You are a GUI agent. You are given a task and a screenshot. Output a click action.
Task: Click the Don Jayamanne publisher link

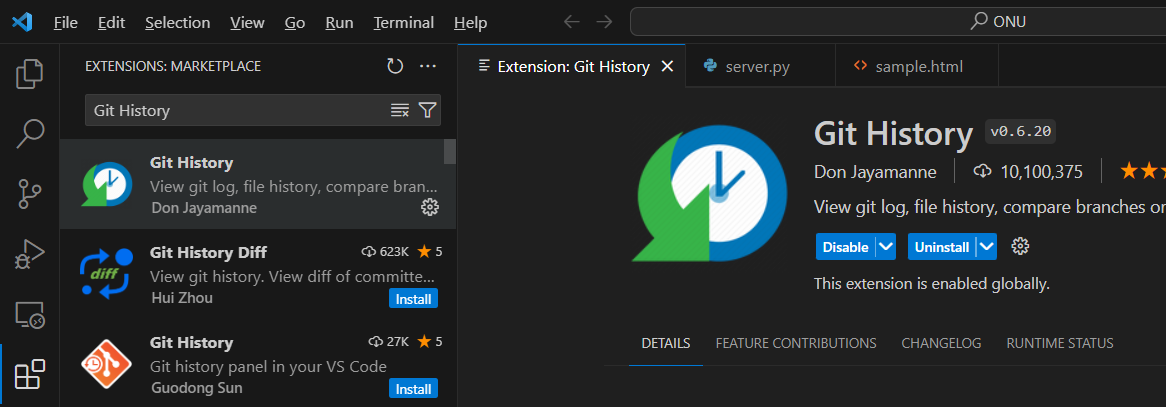click(x=875, y=173)
